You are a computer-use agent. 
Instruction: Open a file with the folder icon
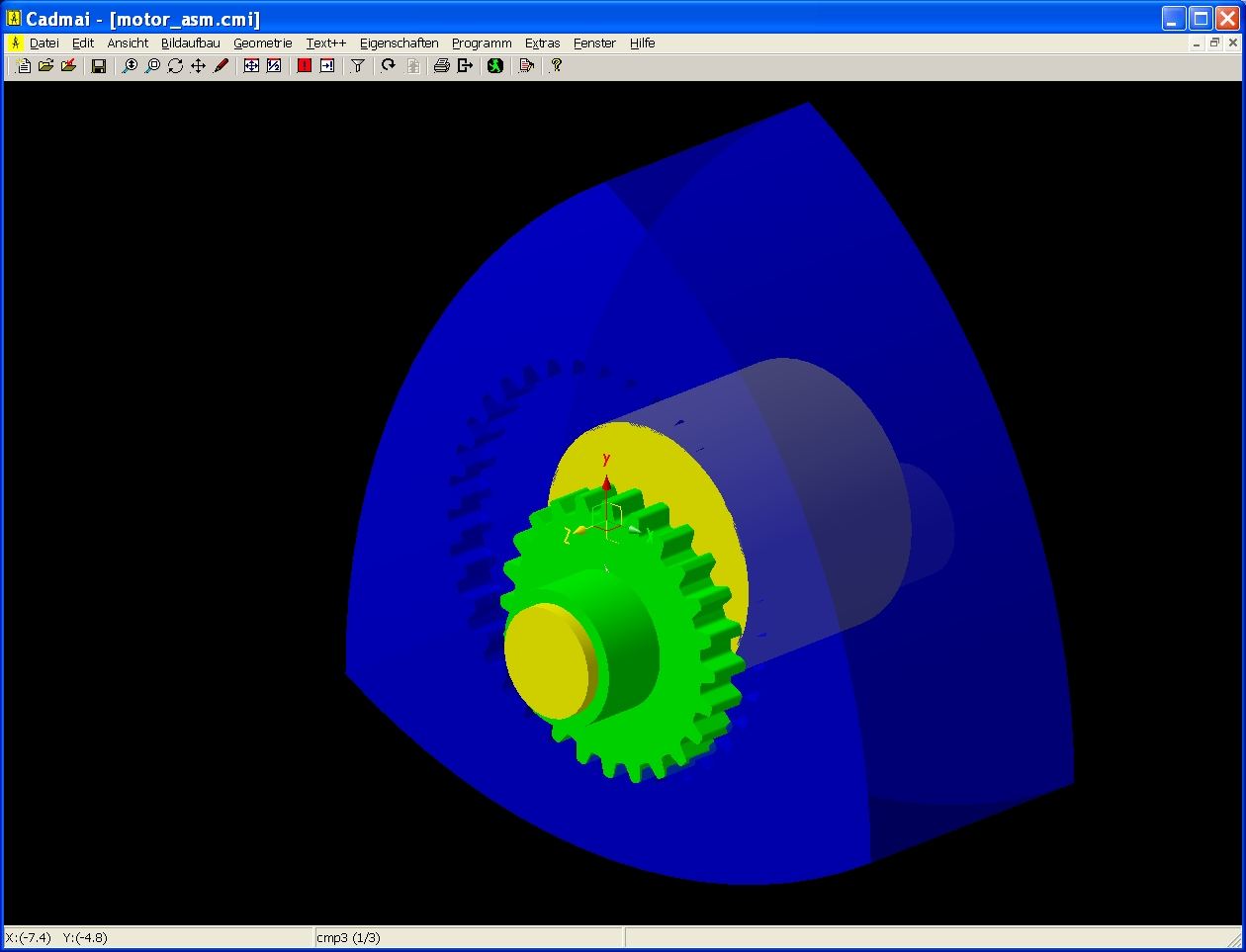(45, 66)
